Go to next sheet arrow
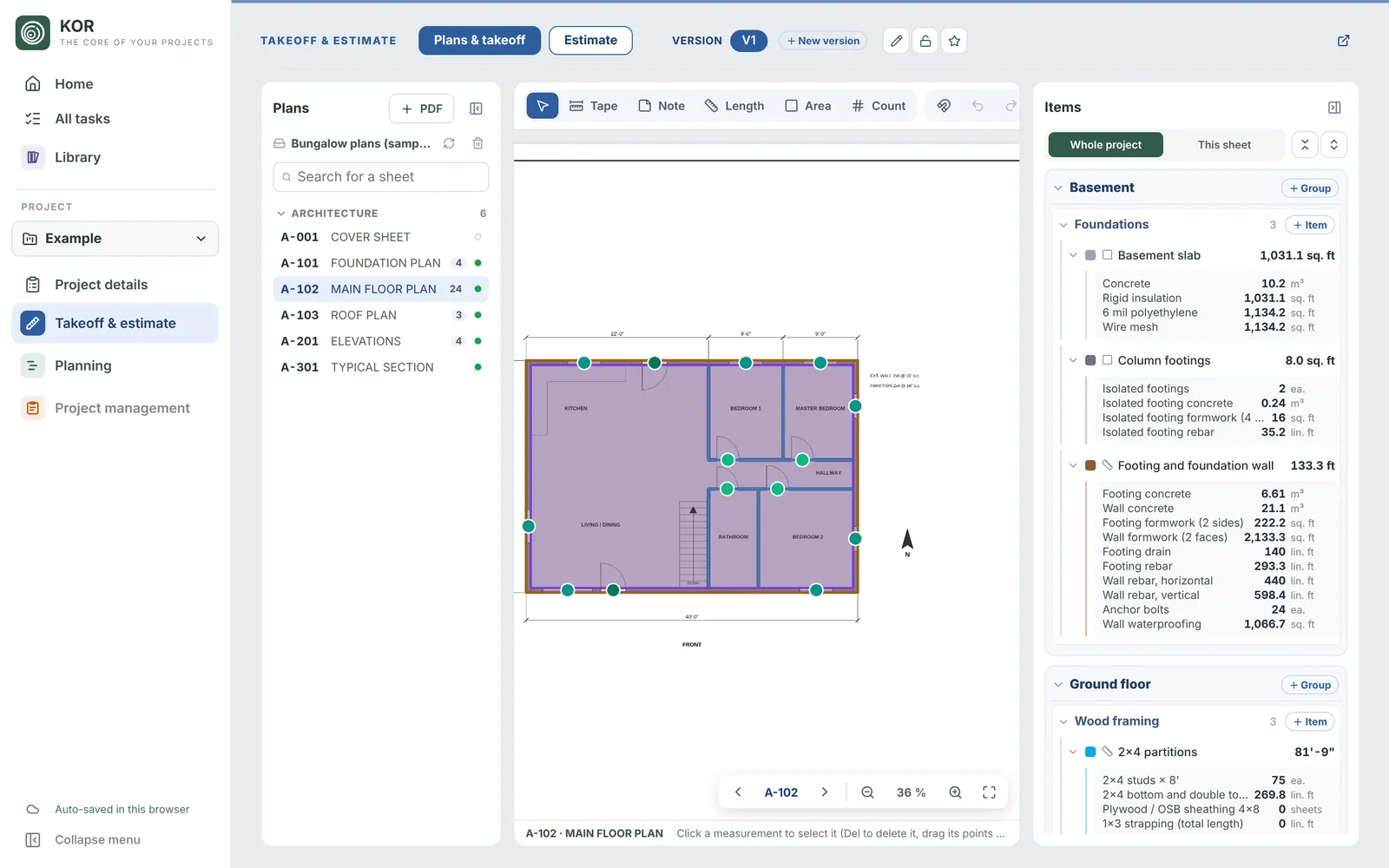The image size is (1389, 868). click(824, 792)
